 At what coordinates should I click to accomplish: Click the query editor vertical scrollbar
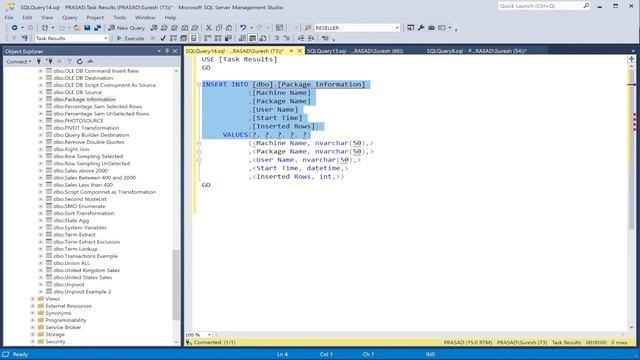(632, 149)
